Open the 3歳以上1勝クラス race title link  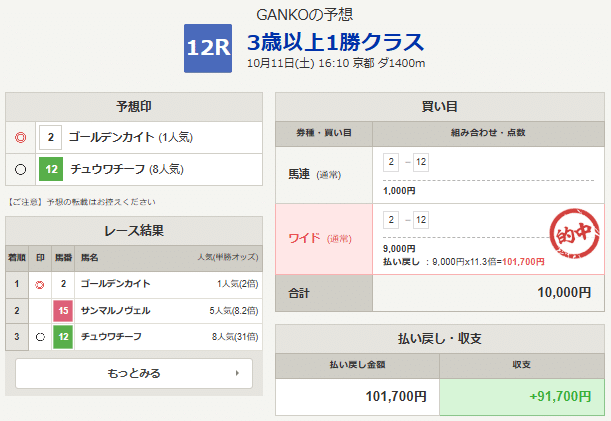[335, 43]
